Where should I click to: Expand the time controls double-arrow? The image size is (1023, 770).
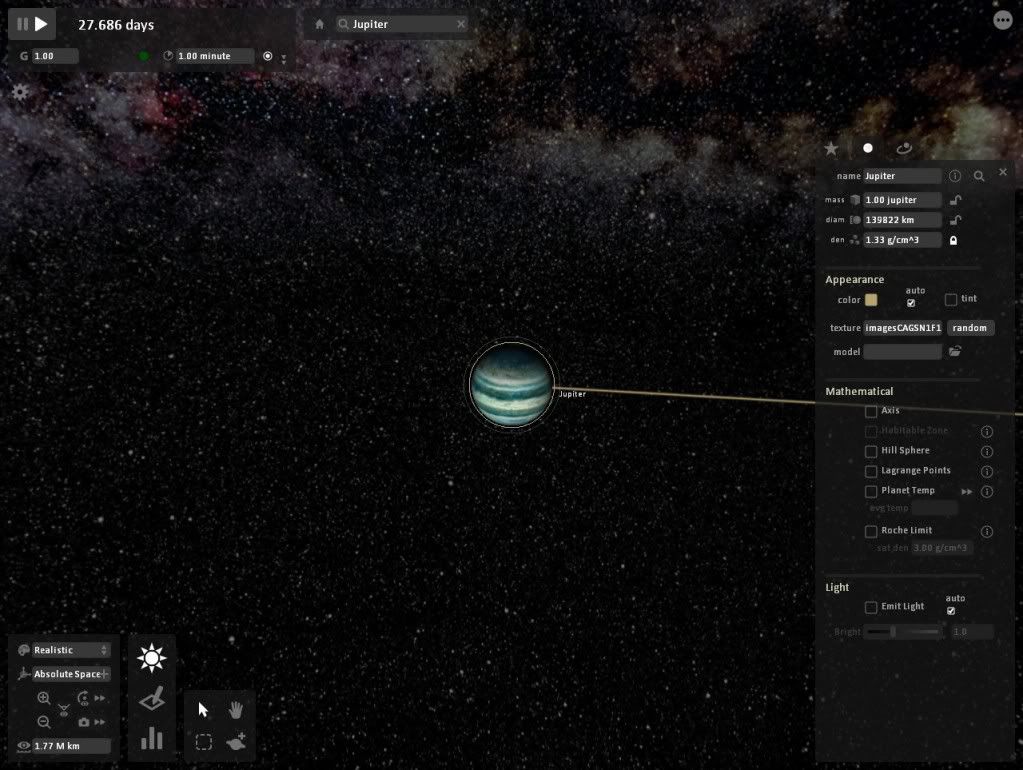(284, 59)
